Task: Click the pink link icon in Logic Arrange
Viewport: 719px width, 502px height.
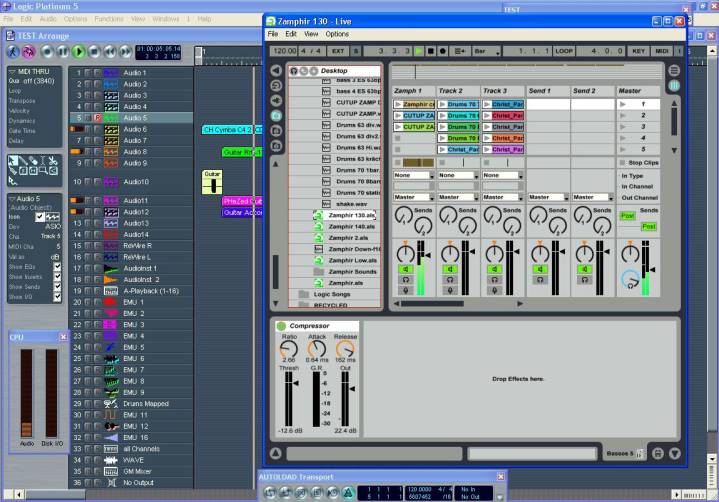Action: point(28,52)
